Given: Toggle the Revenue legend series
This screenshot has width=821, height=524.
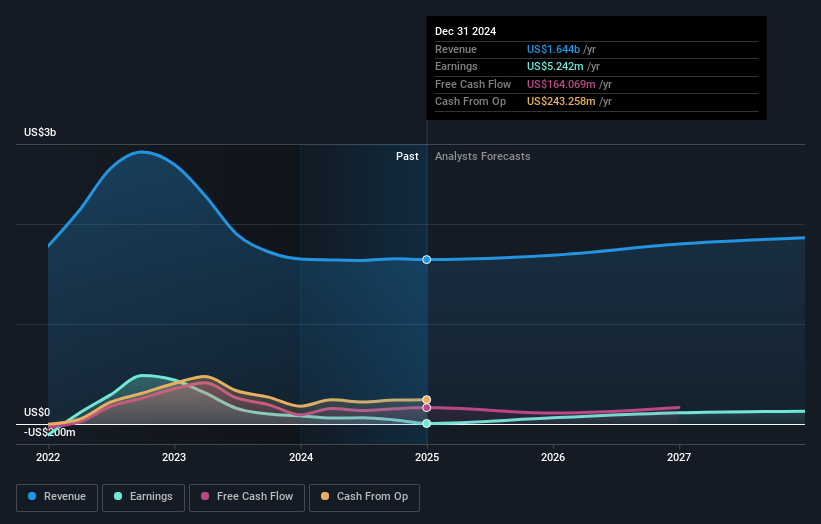Looking at the screenshot, I should 57,497.
